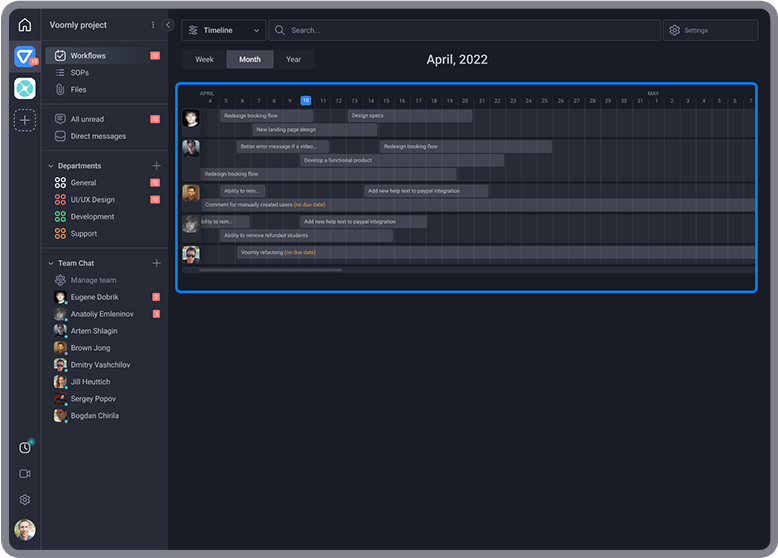
Task: Open your profile avatar at bottom
Action: (25, 530)
